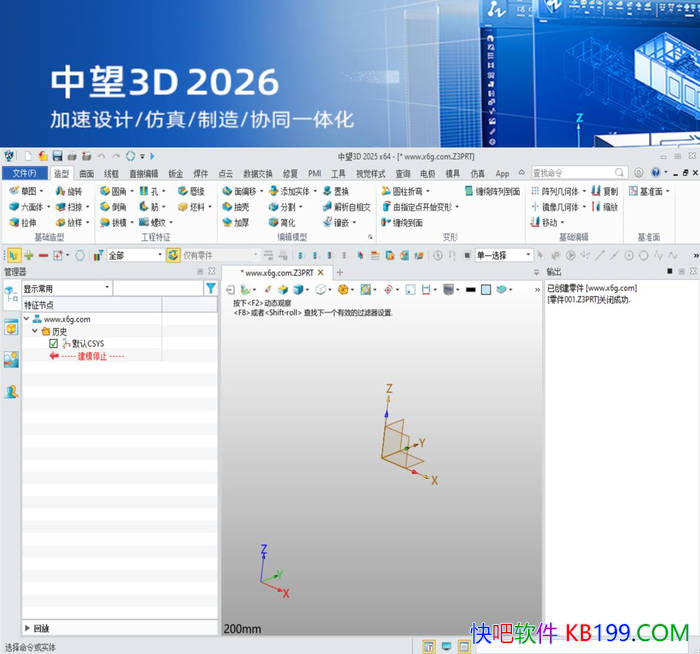The image size is (700, 654).
Task: Select the Lip (唇缘) tool
Action: pos(191,191)
